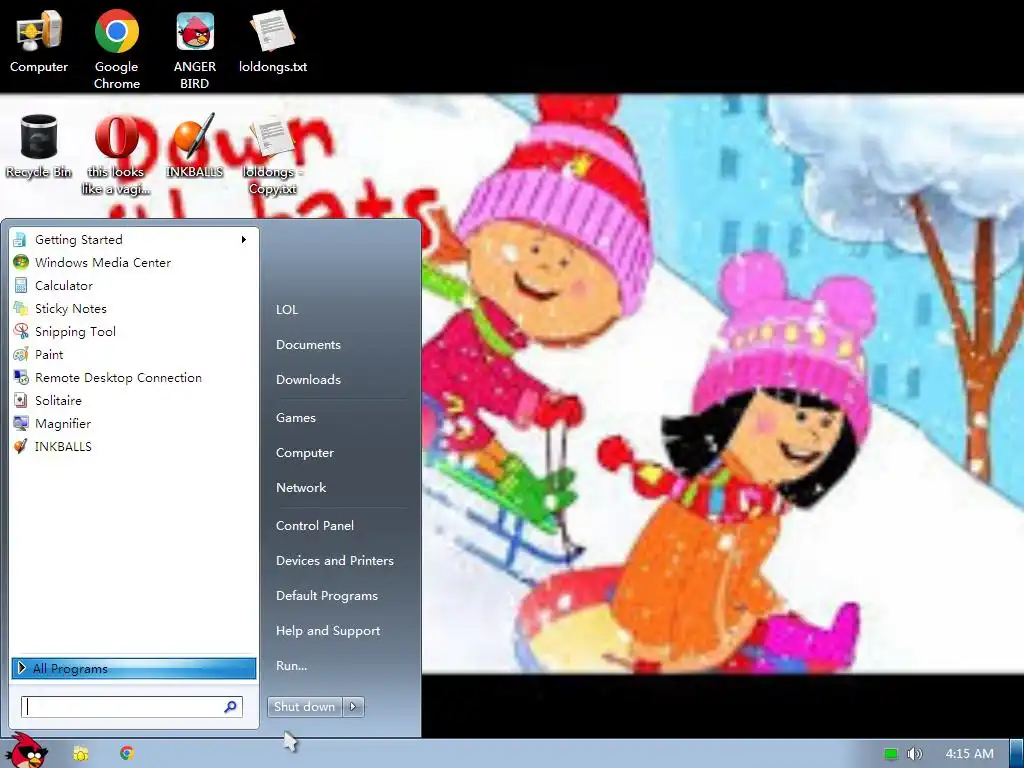Open Devices and Printers
This screenshot has height=768, width=1024.
pos(335,561)
